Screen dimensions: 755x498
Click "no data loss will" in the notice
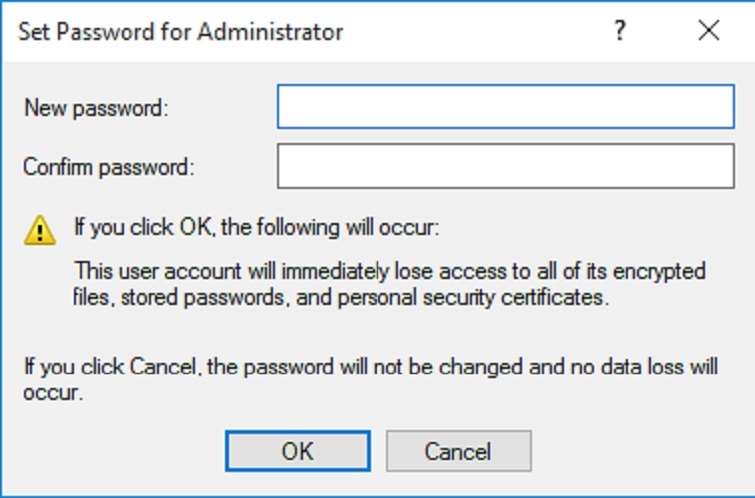pyautogui.click(x=652, y=366)
